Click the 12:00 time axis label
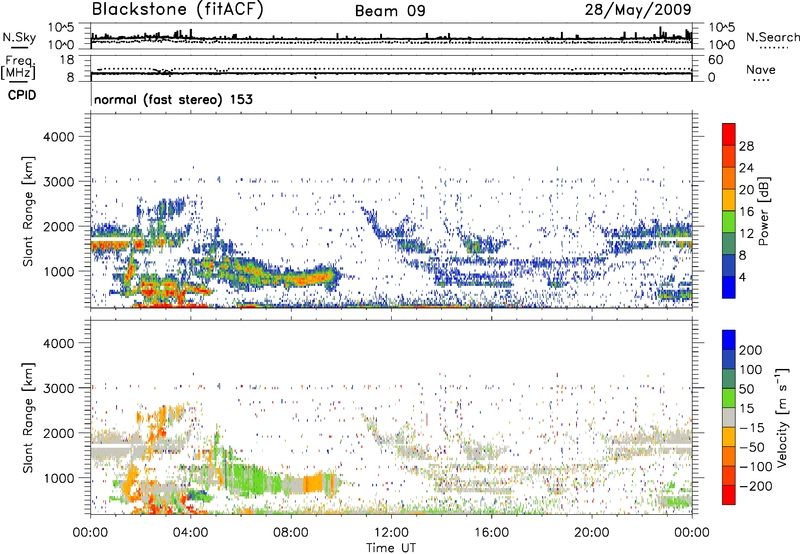Image resolution: width=800 pixels, height=554 pixels. point(391,533)
